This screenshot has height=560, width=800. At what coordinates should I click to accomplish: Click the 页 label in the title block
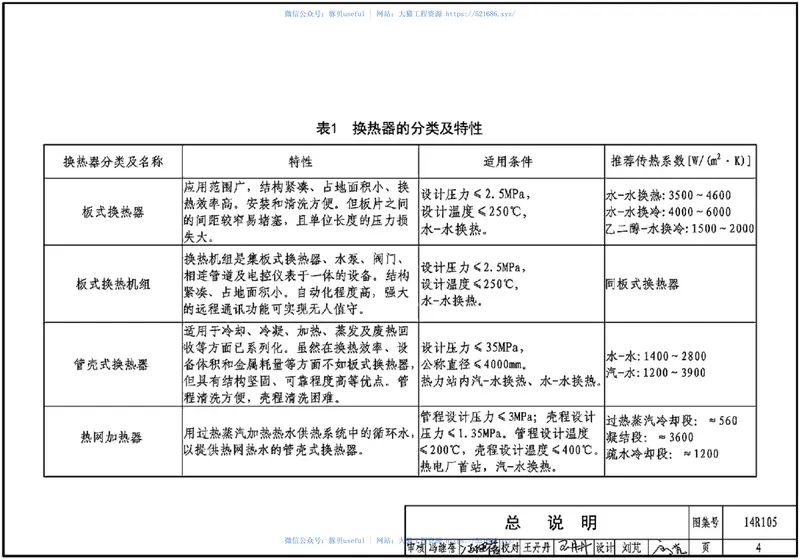705,548
